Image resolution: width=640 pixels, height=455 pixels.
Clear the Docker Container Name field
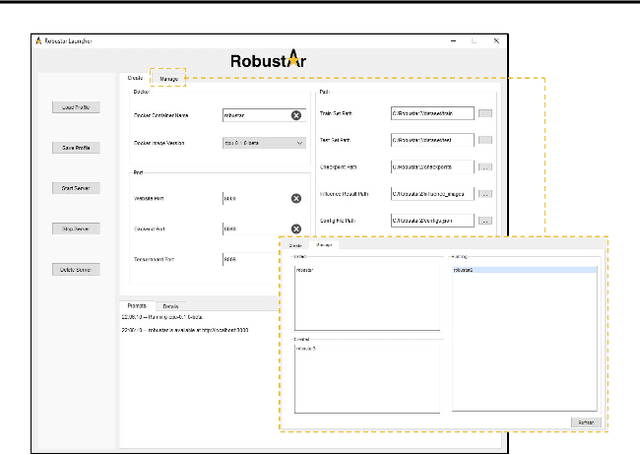(x=296, y=115)
